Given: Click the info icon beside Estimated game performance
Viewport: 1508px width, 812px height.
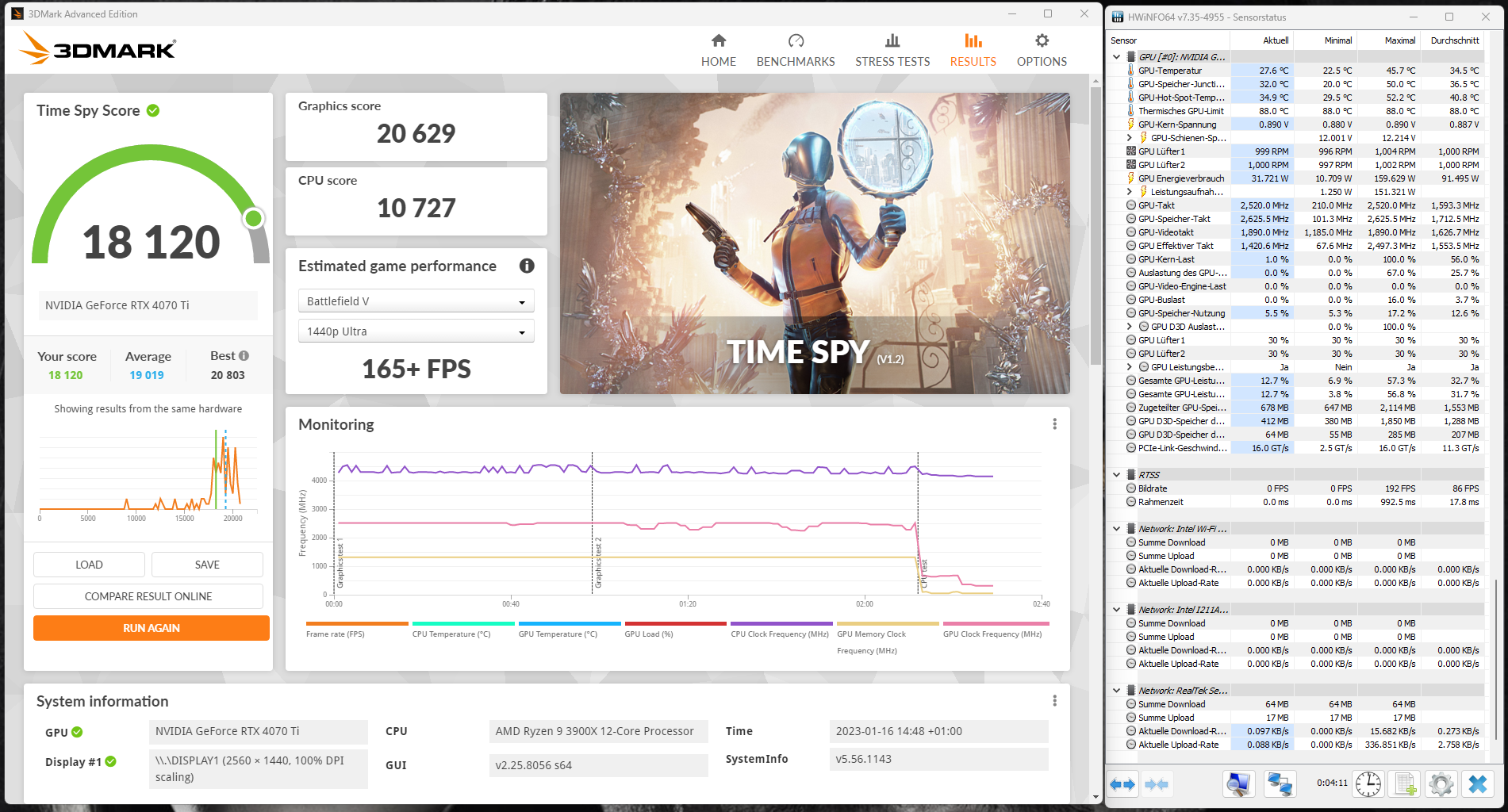Looking at the screenshot, I should [527, 266].
